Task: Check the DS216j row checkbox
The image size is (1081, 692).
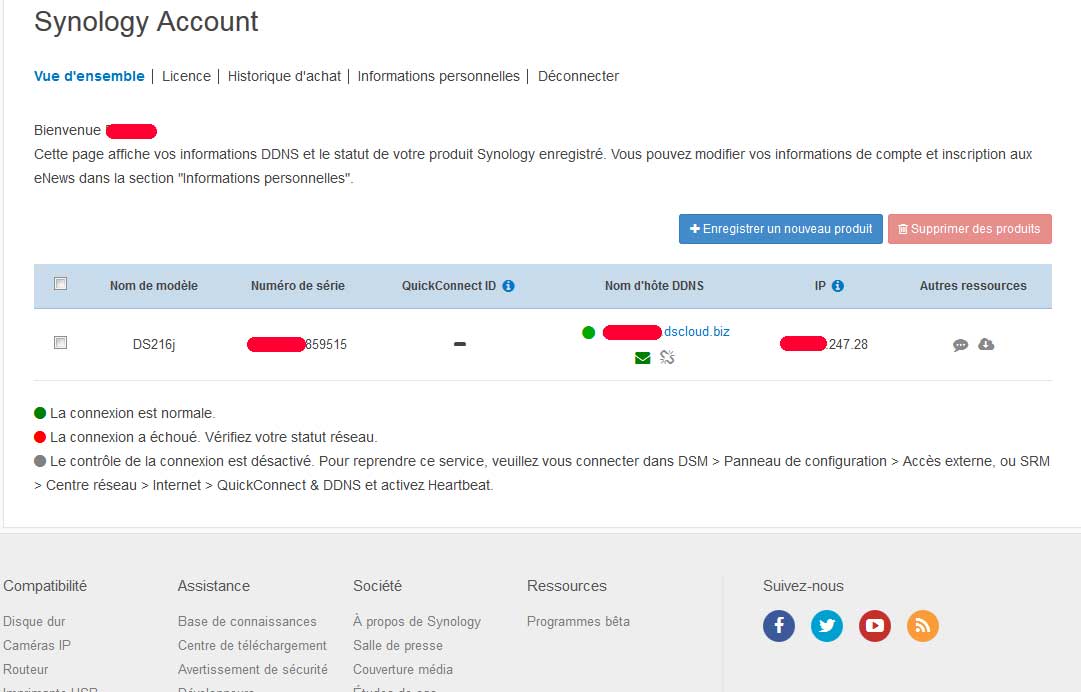Action: [61, 343]
